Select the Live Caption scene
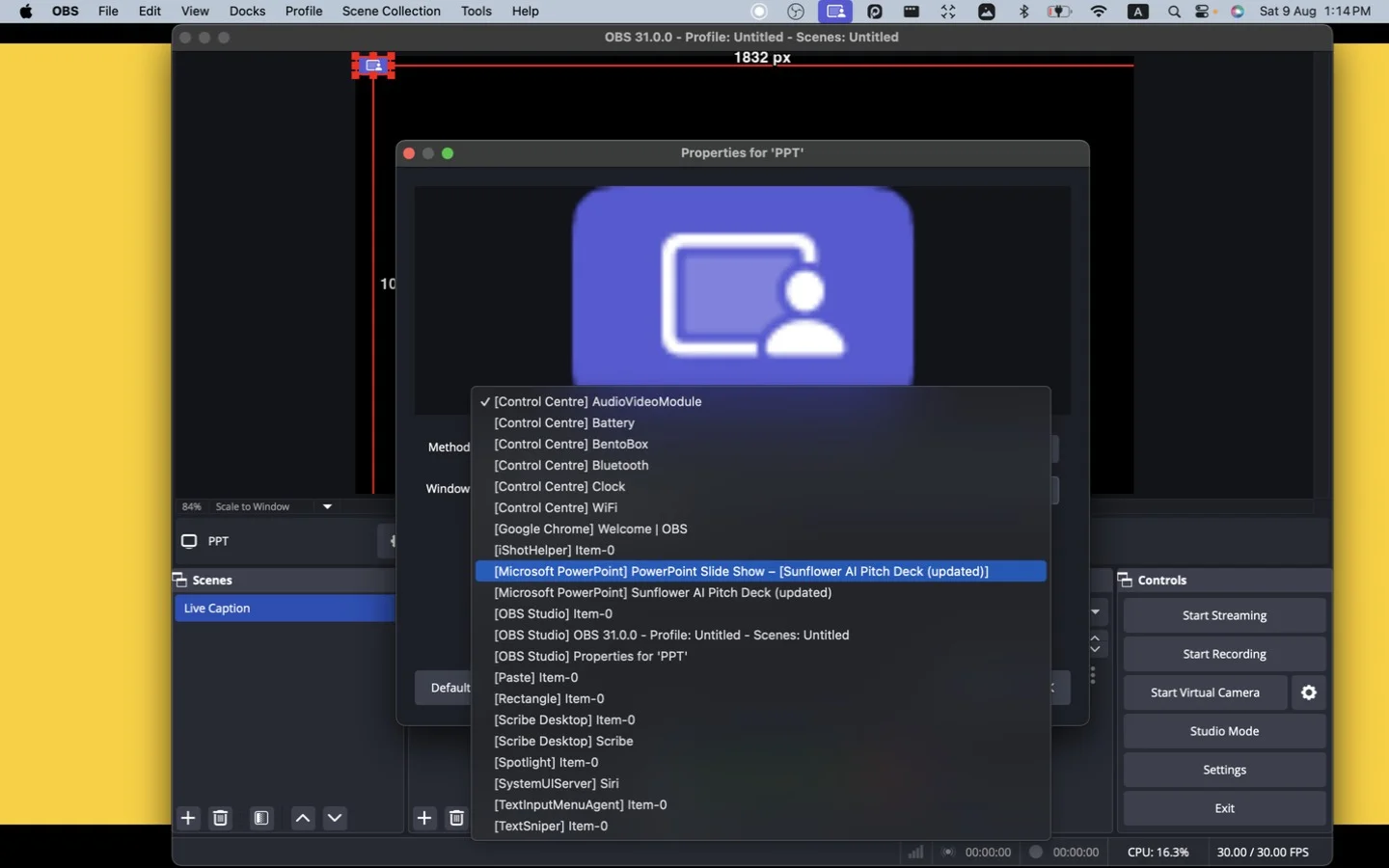This screenshot has height=868, width=1389. (x=285, y=608)
